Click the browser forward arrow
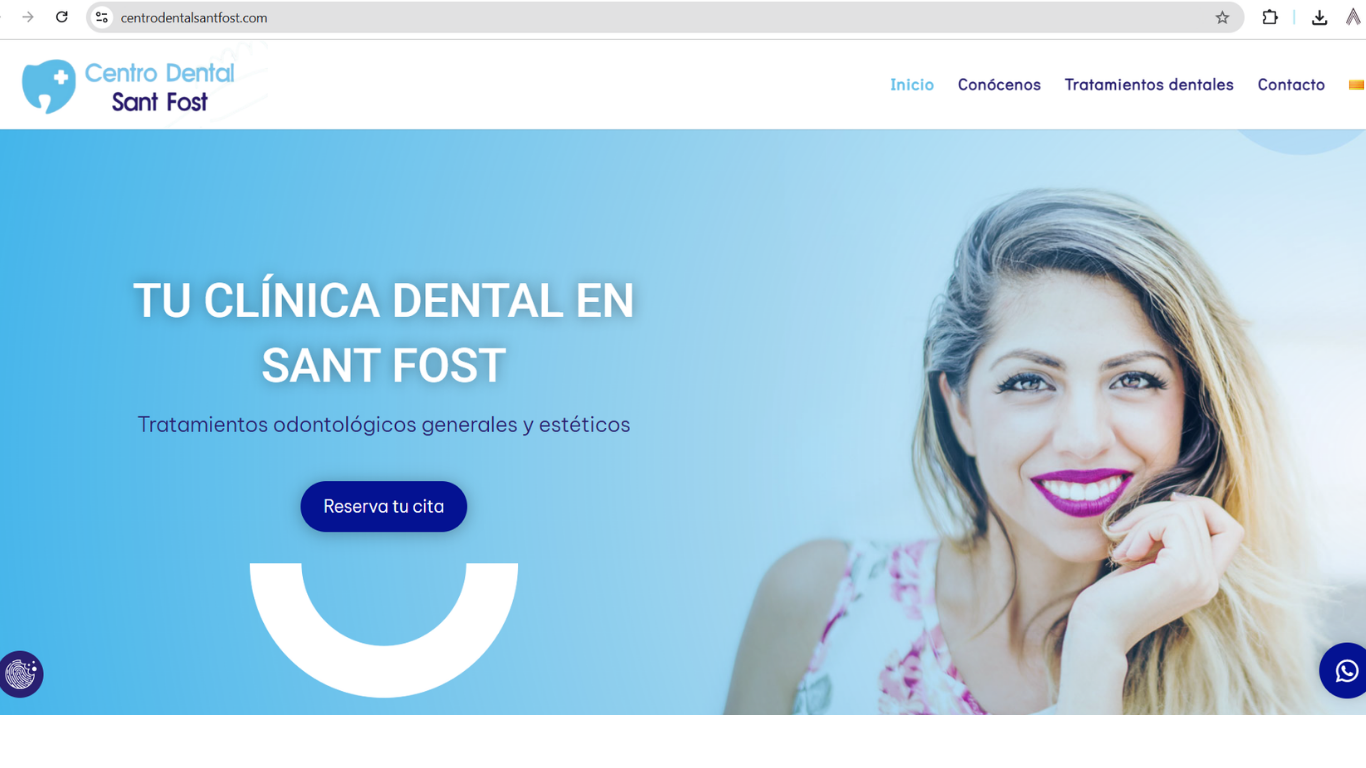Image resolution: width=1366 pixels, height=768 pixels. pyautogui.click(x=28, y=17)
